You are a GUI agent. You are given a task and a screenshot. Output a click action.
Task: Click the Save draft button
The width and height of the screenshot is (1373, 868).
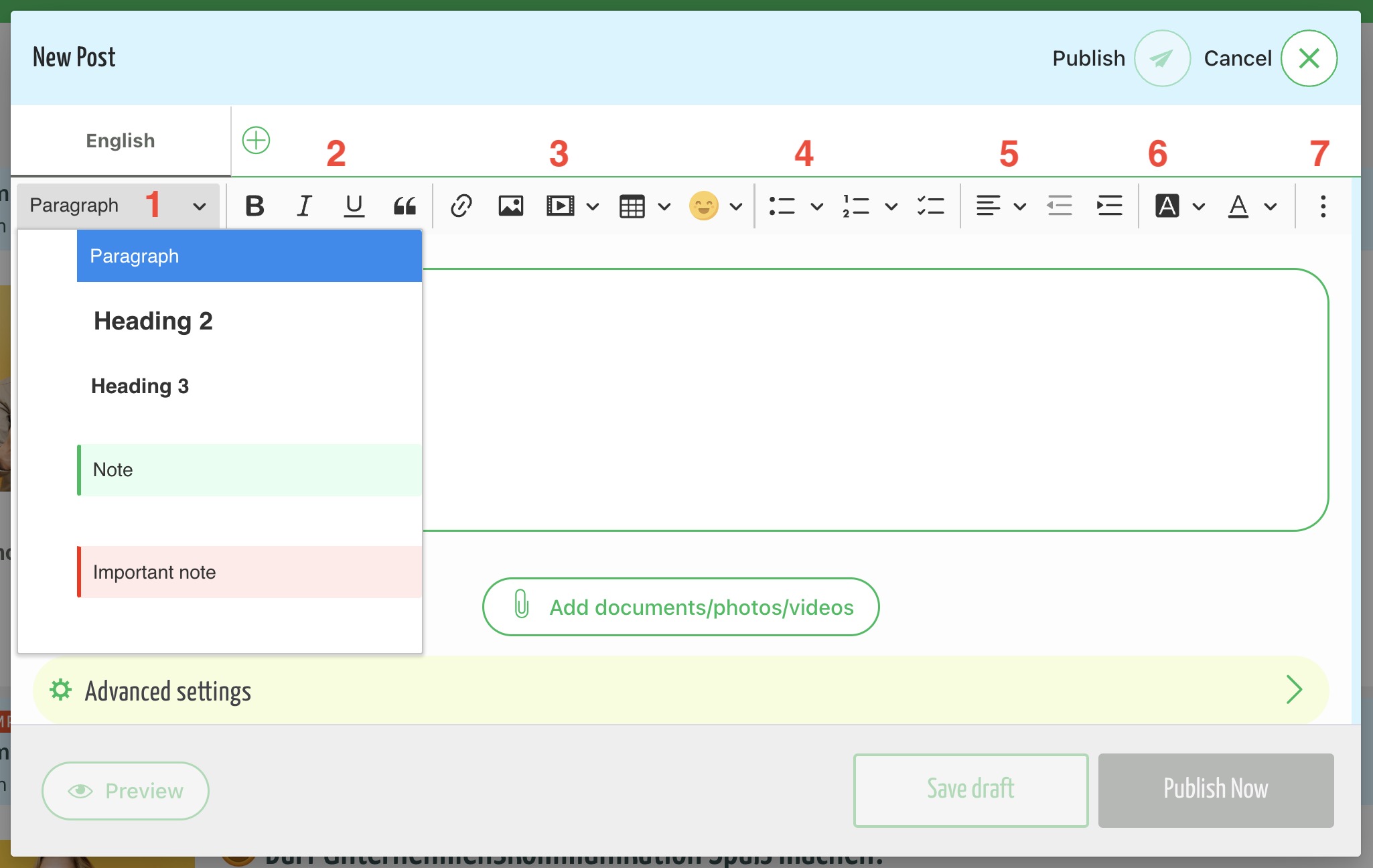tap(970, 790)
